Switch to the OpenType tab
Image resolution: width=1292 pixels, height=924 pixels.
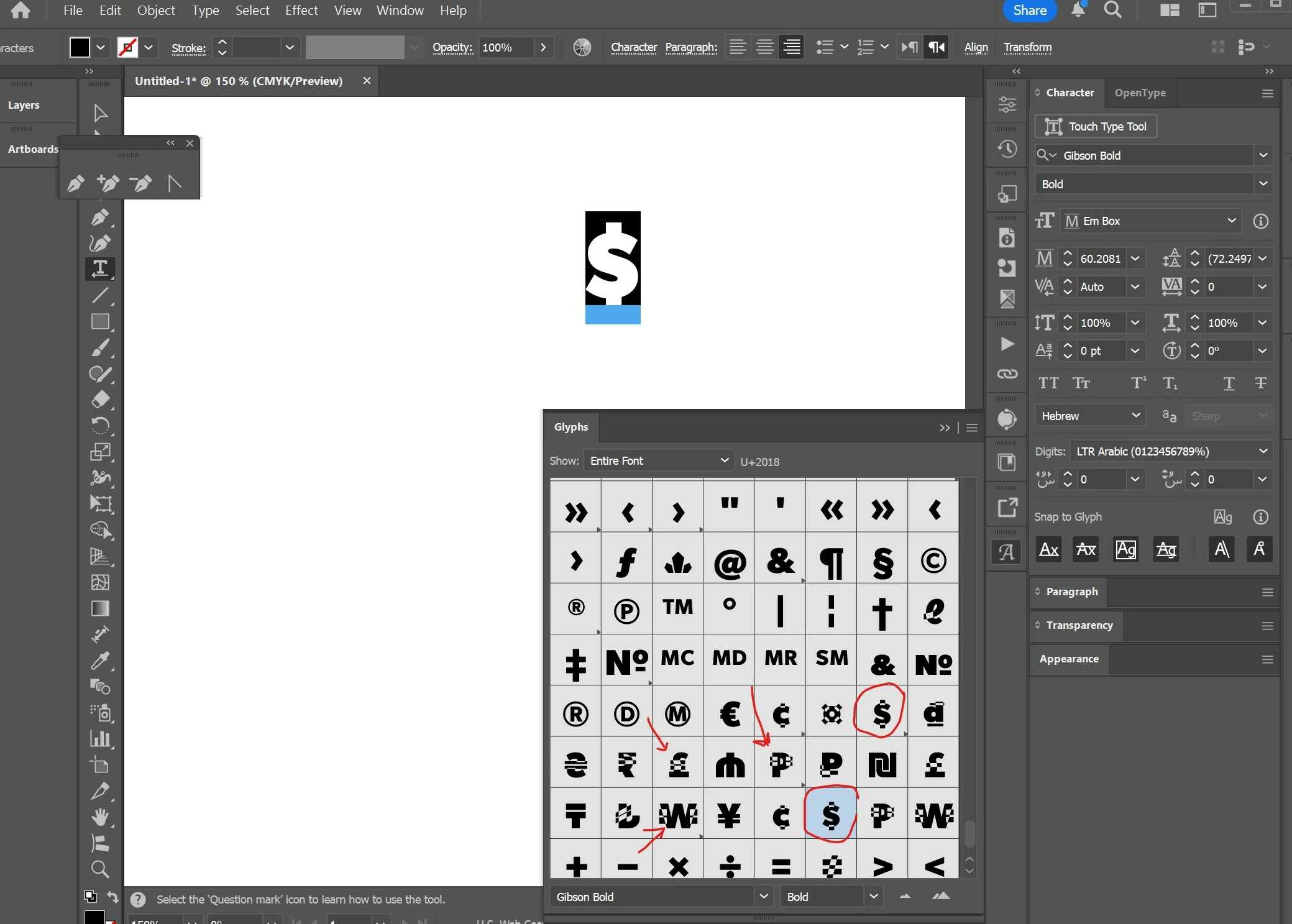coord(1140,93)
